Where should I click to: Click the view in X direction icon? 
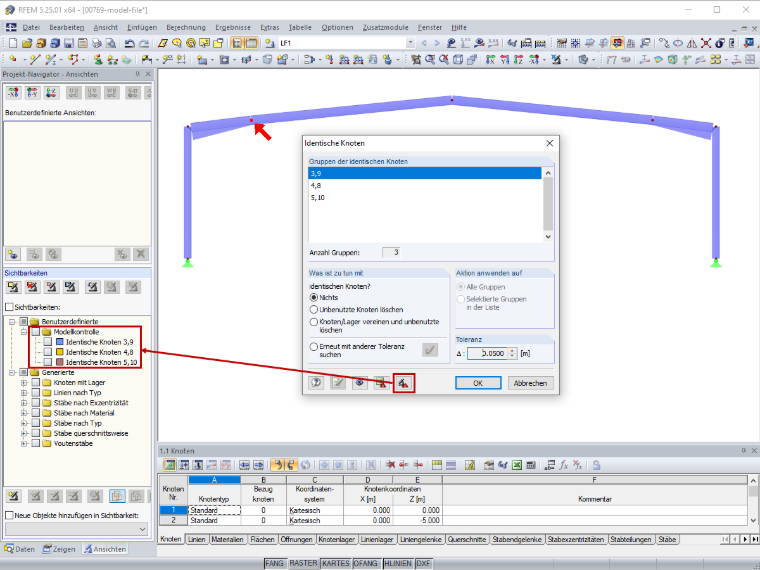[x=491, y=60]
